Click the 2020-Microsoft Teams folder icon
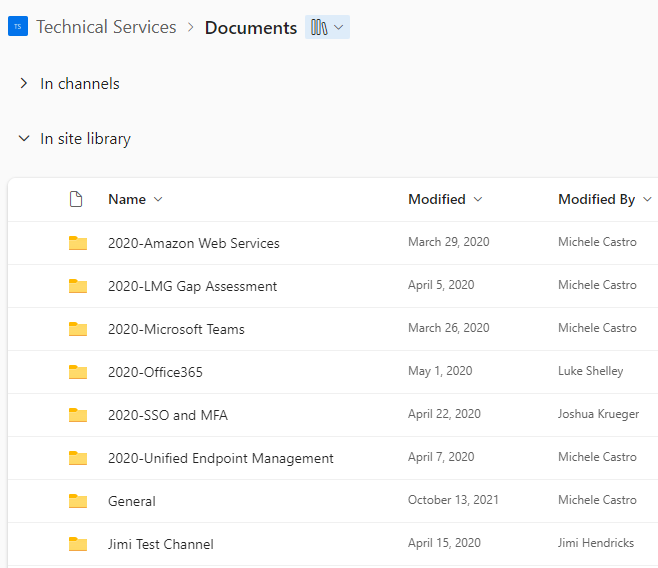 coord(78,329)
